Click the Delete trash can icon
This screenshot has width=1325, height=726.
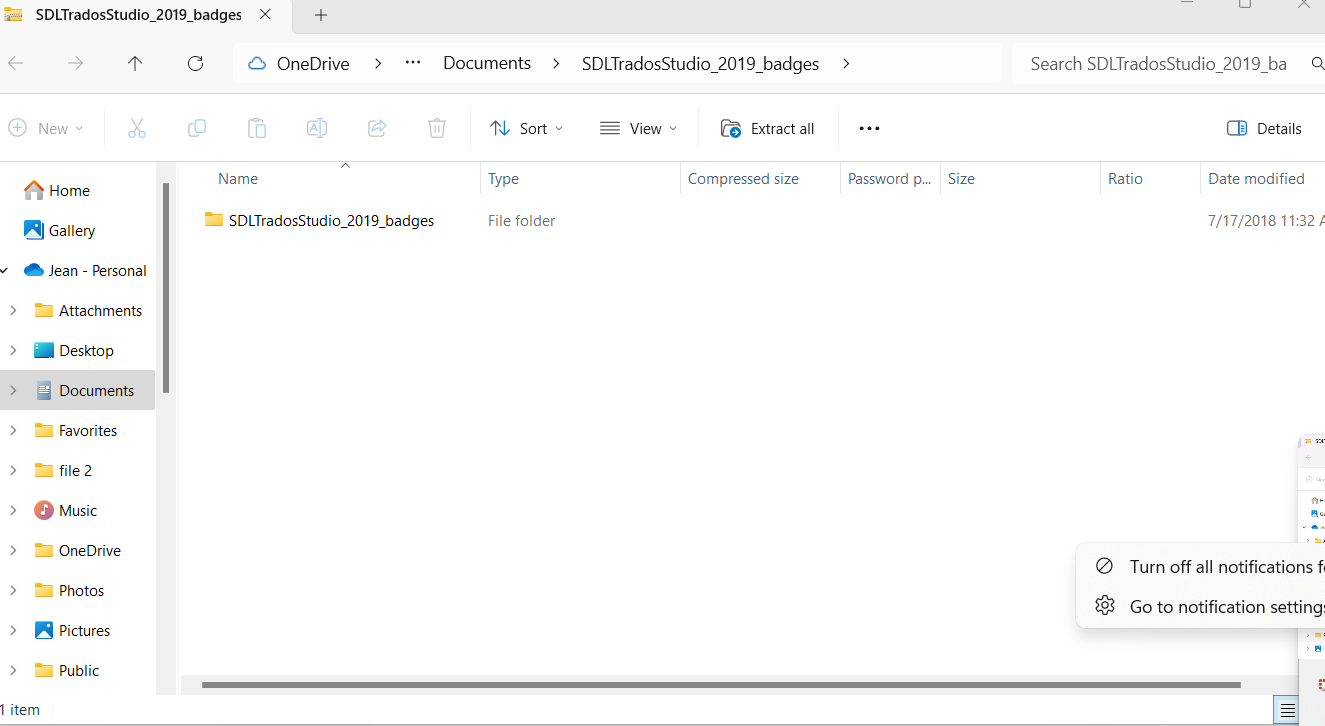[437, 128]
